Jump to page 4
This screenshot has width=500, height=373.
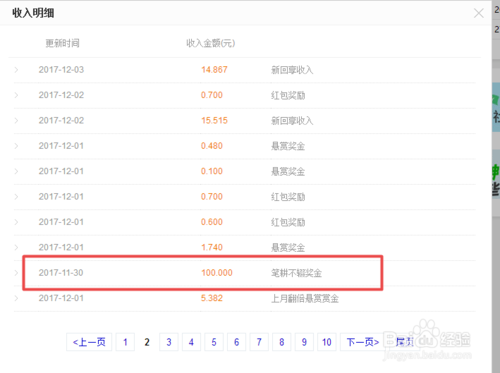pos(191,342)
